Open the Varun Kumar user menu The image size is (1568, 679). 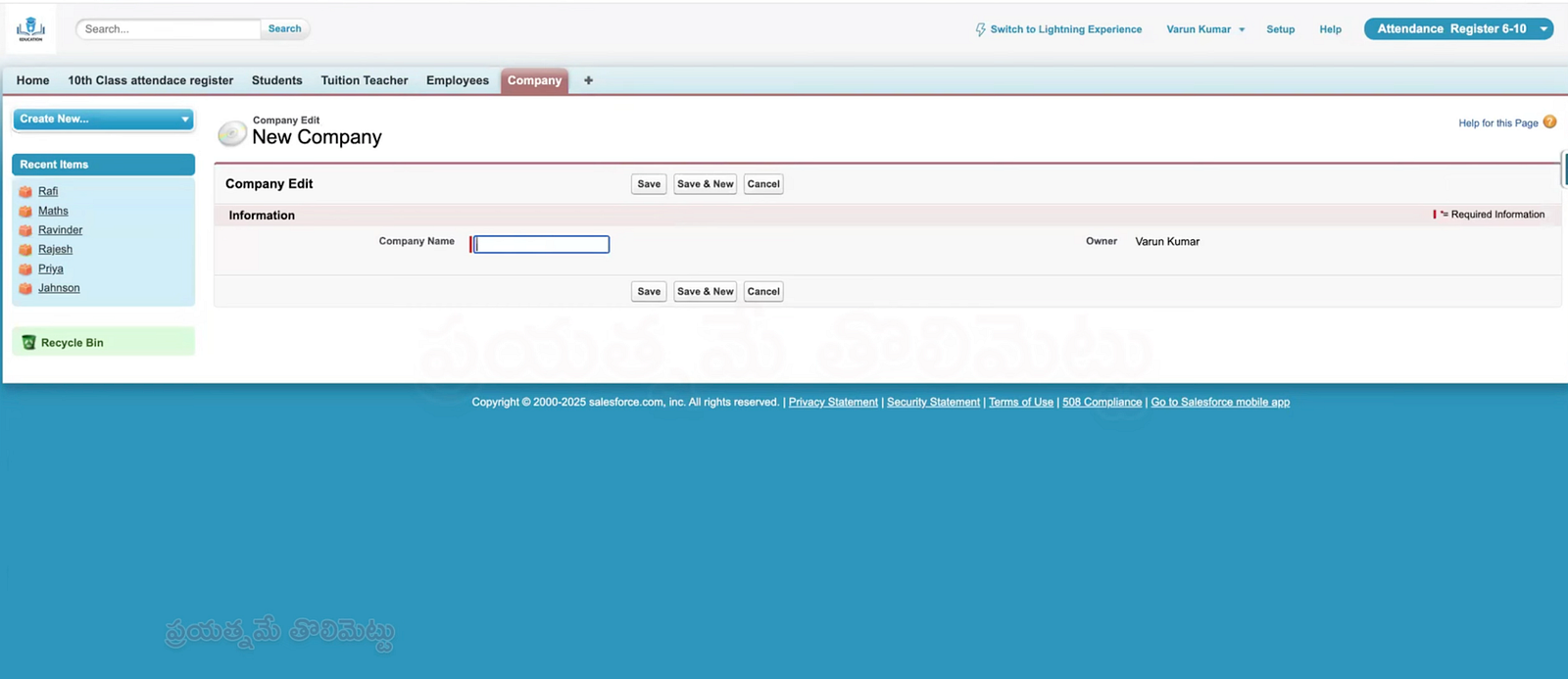click(1204, 29)
